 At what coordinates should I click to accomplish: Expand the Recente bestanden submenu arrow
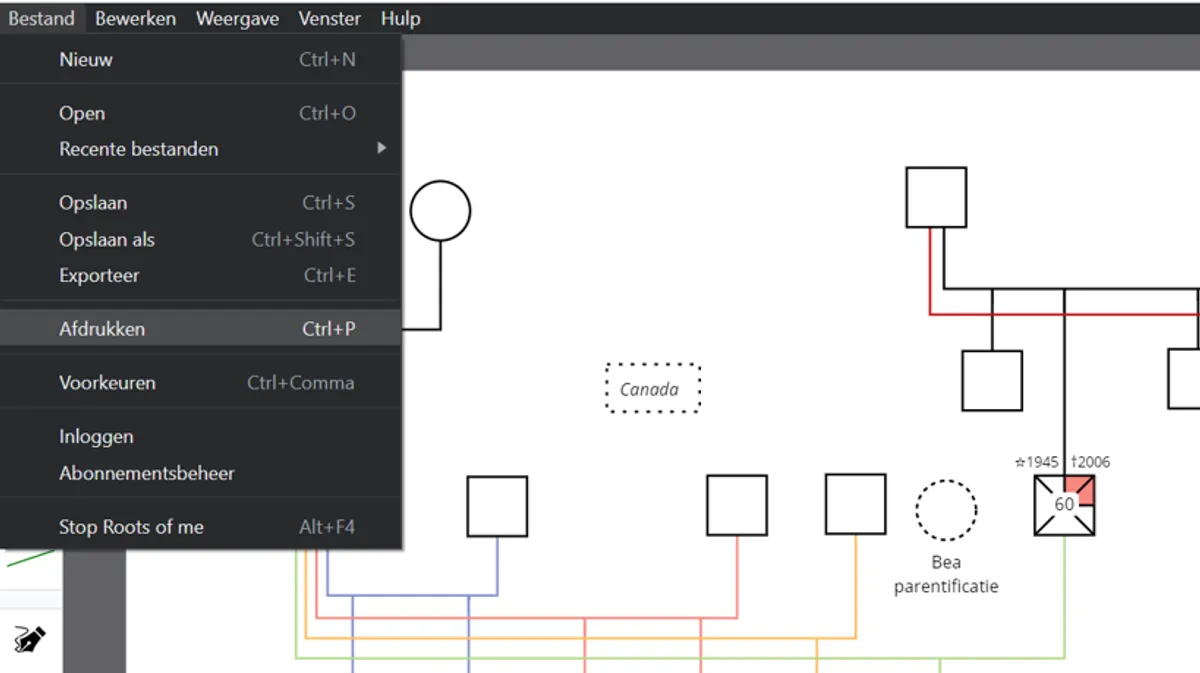381,149
